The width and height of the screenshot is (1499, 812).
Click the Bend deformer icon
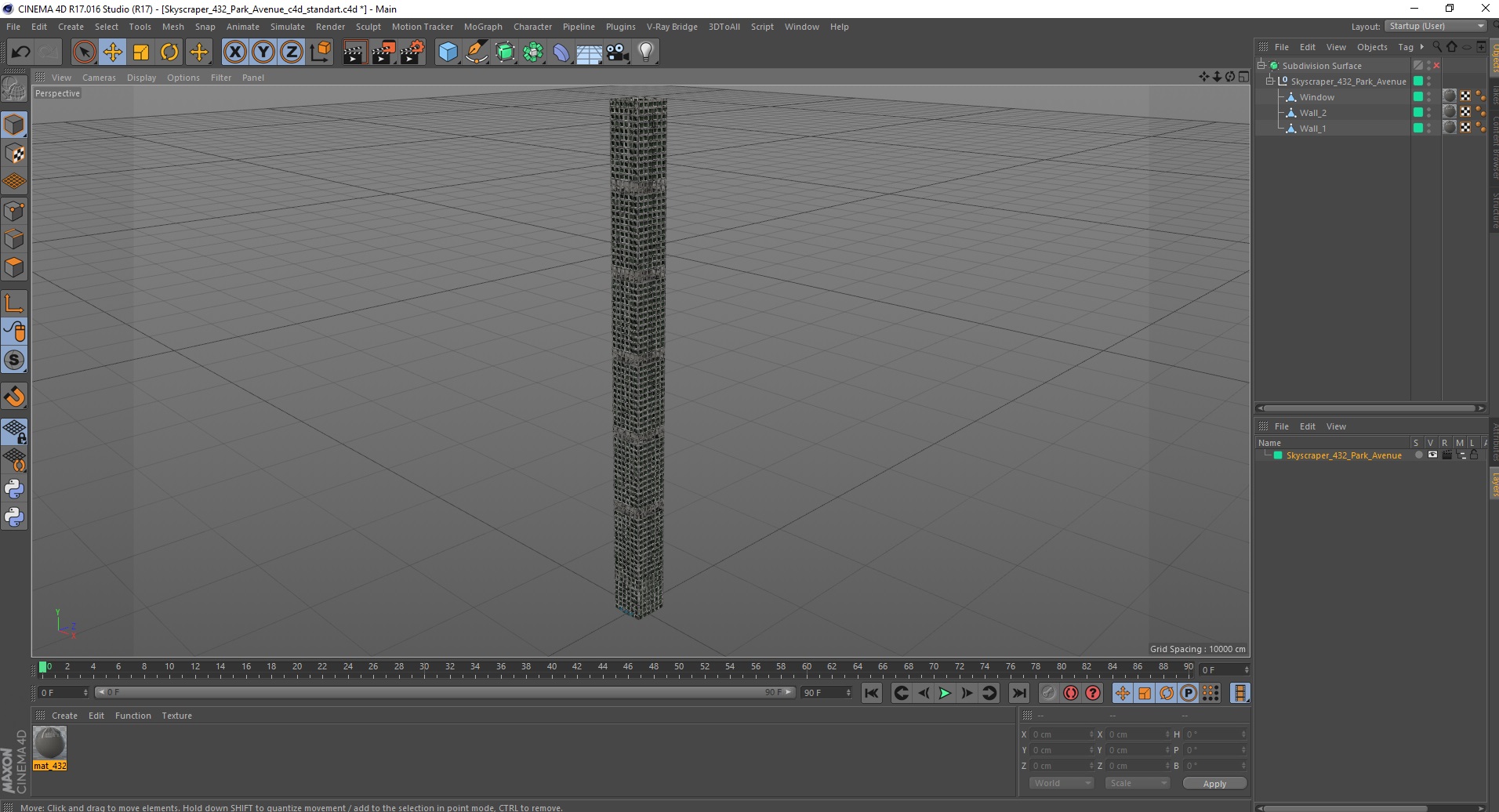coord(561,53)
